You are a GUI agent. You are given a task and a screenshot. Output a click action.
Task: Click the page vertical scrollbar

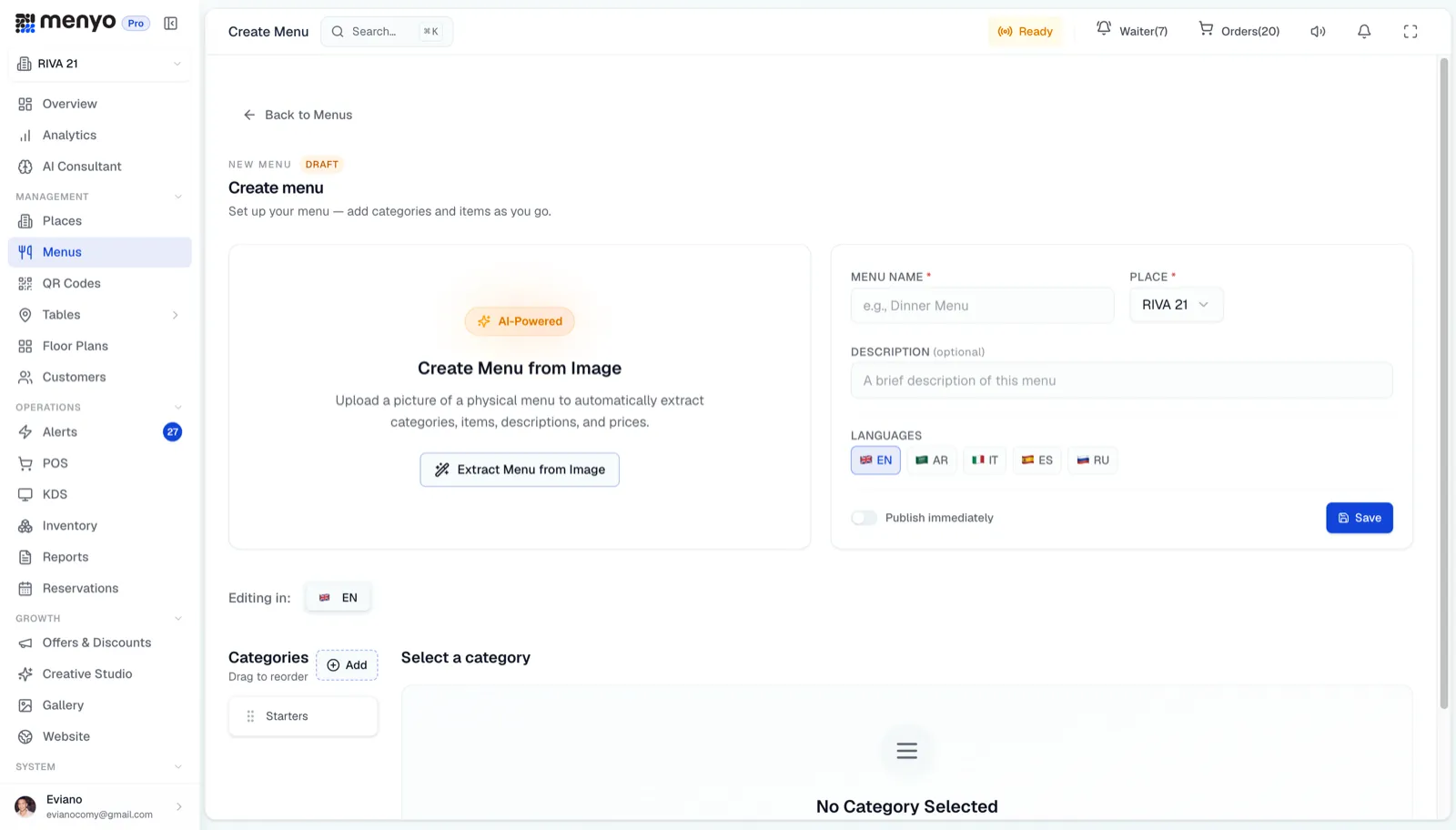tap(1443, 382)
